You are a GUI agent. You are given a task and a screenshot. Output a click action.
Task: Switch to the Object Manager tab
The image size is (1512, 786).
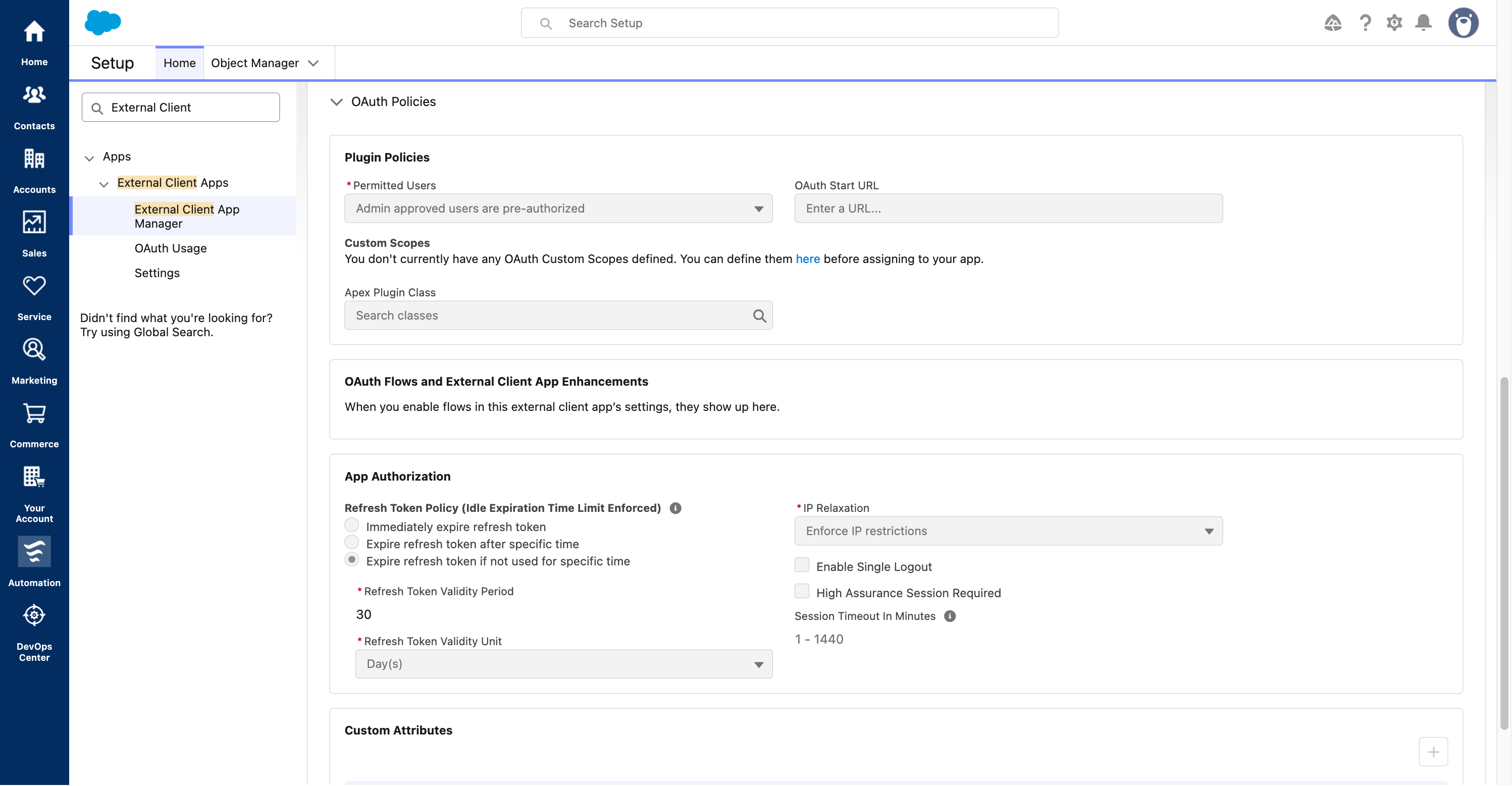[x=255, y=63]
